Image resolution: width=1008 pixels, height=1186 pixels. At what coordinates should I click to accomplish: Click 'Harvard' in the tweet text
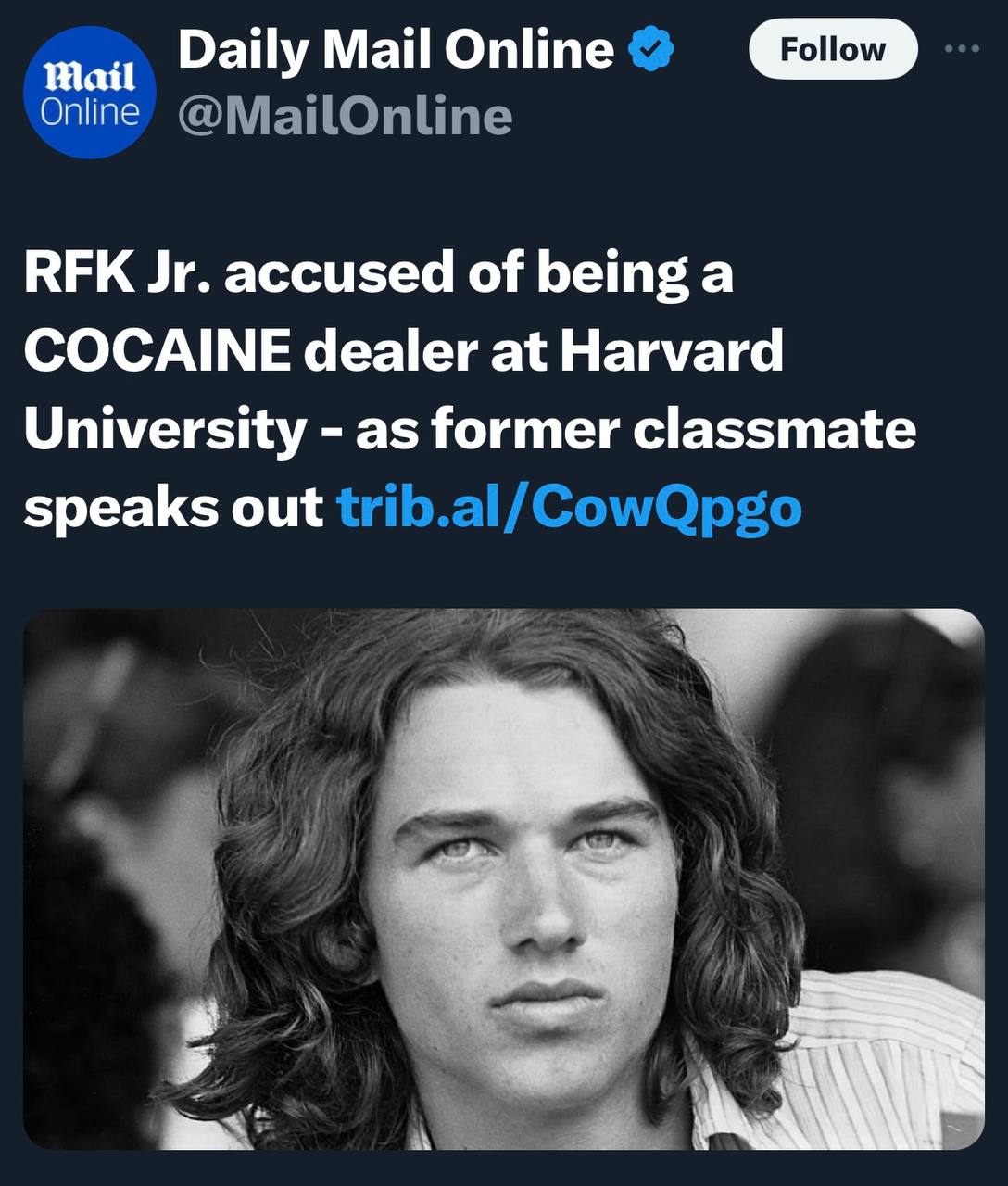point(672,352)
